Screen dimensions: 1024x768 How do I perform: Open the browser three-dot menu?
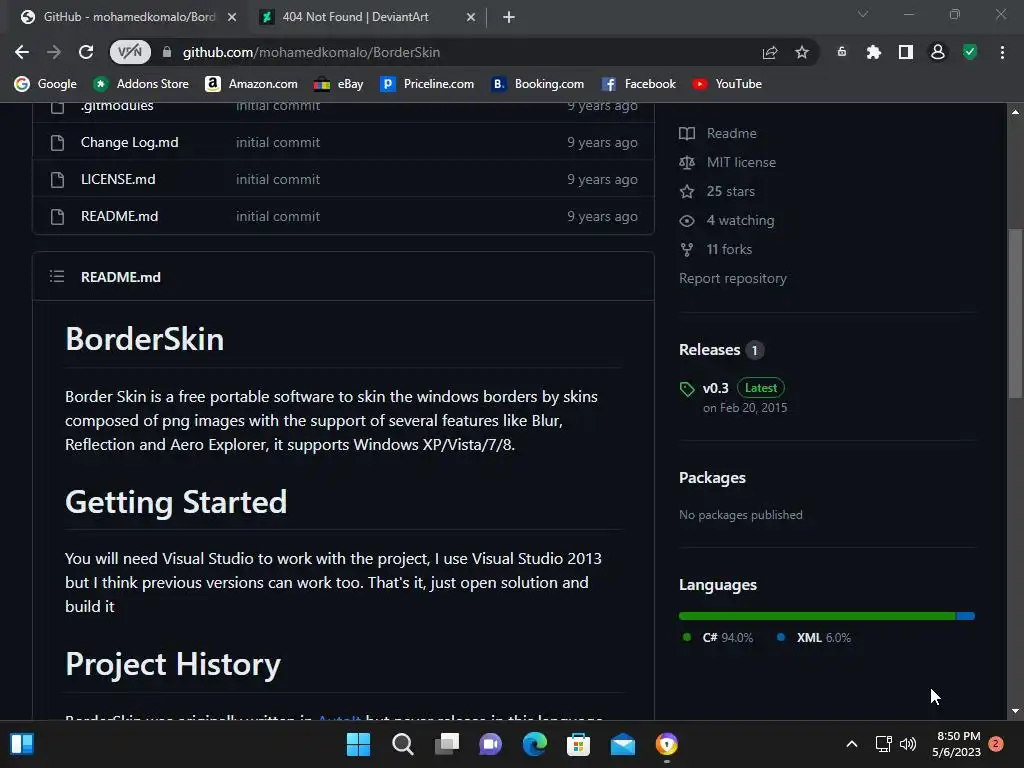point(1002,52)
